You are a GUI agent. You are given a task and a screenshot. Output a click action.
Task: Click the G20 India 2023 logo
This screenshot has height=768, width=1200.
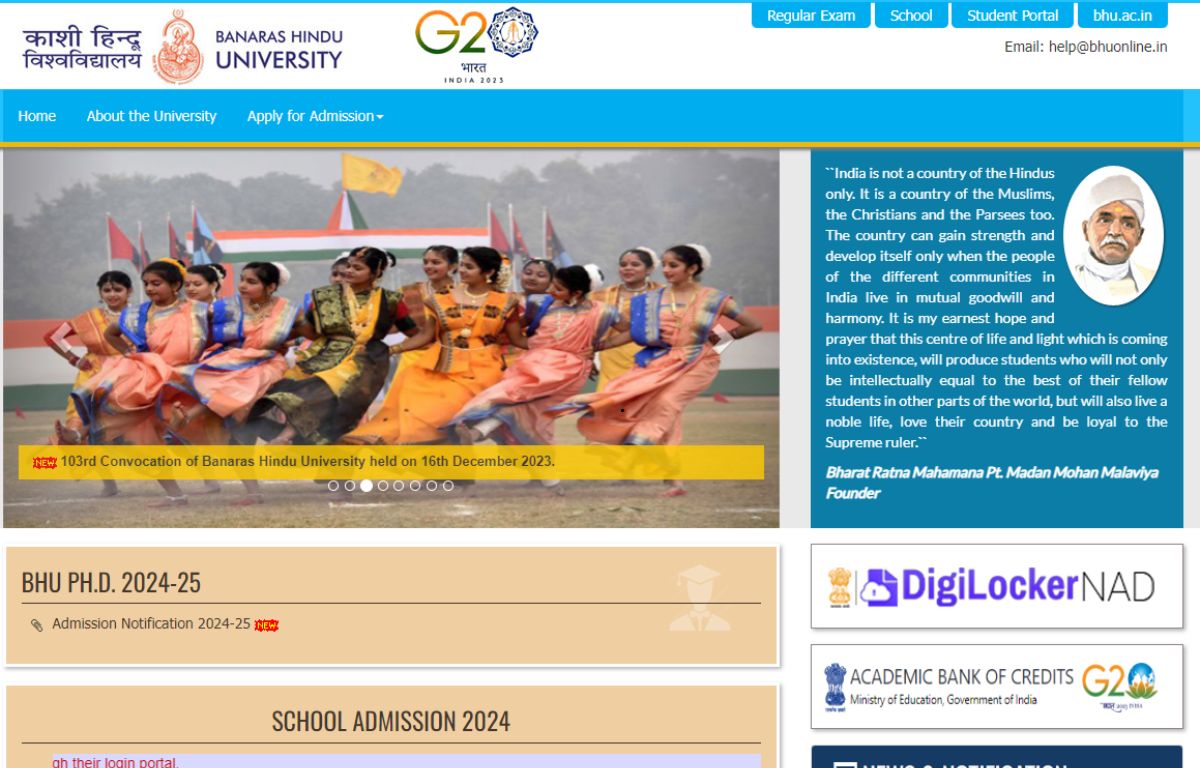coord(476,46)
